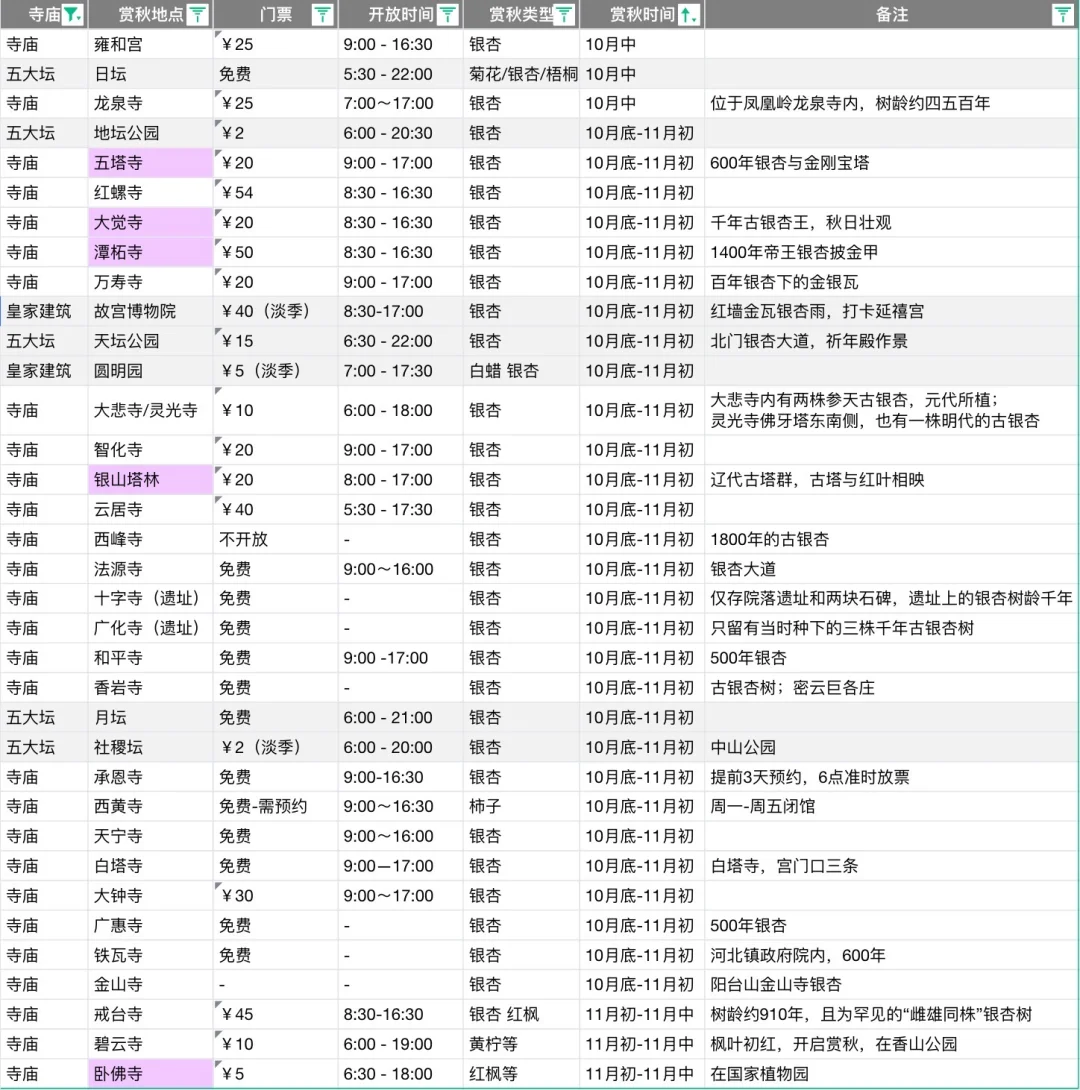This screenshot has width=1080, height=1090.
Task: Select the 西峰寺 cell
Action: (150, 539)
